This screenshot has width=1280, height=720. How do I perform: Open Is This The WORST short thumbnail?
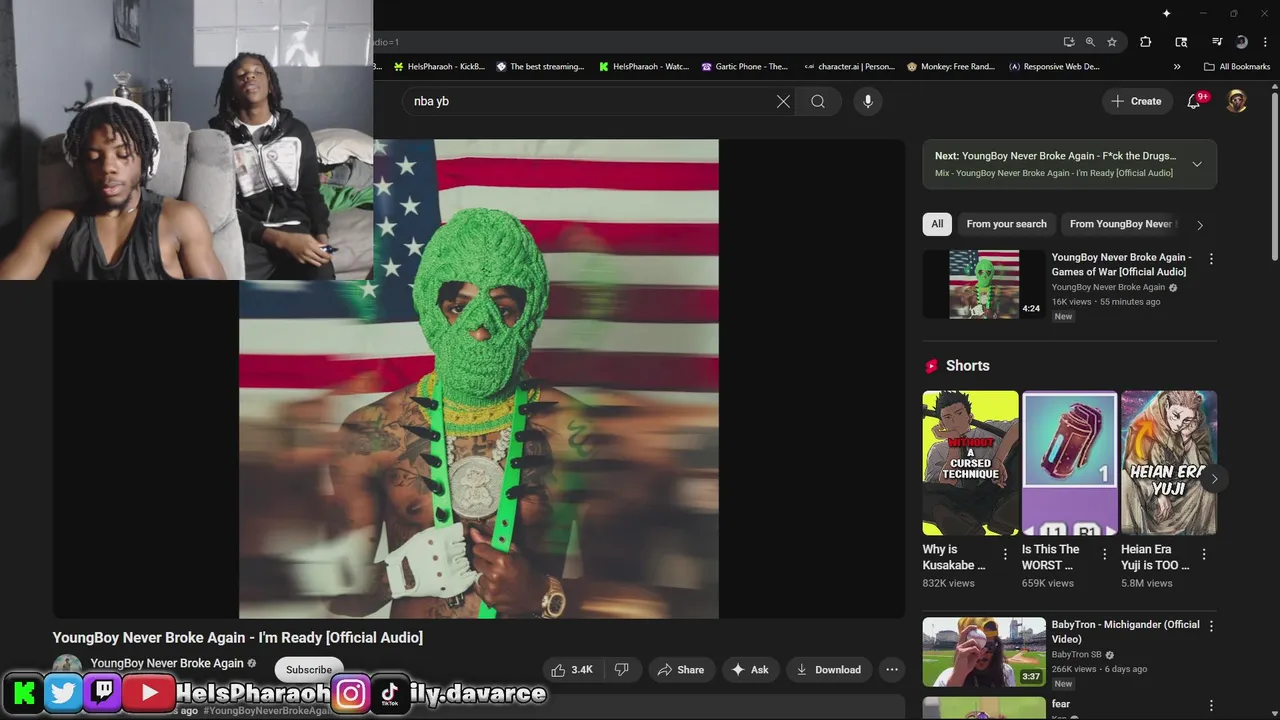[1069, 463]
